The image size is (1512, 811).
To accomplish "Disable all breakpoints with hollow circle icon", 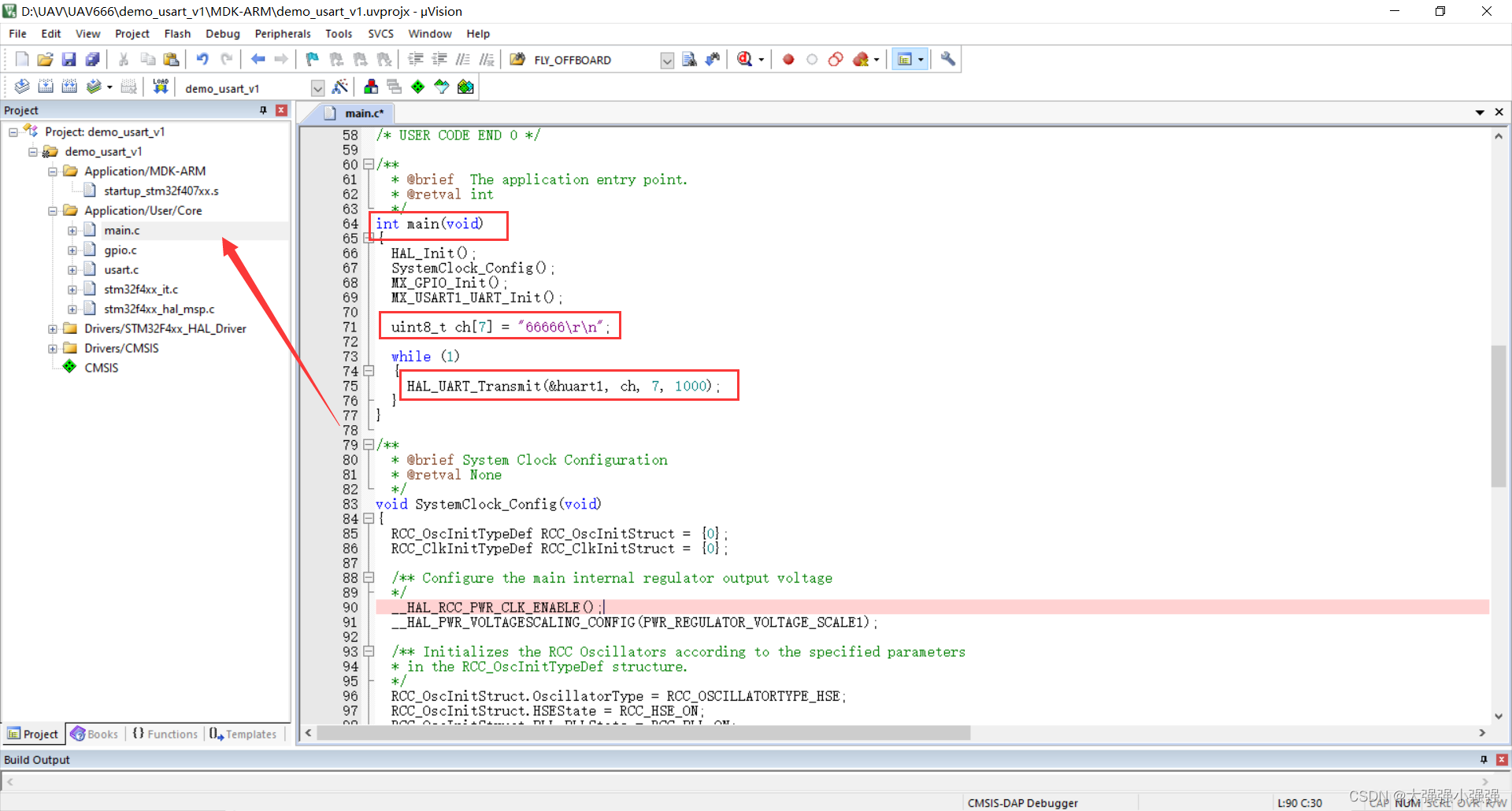I will [812, 59].
